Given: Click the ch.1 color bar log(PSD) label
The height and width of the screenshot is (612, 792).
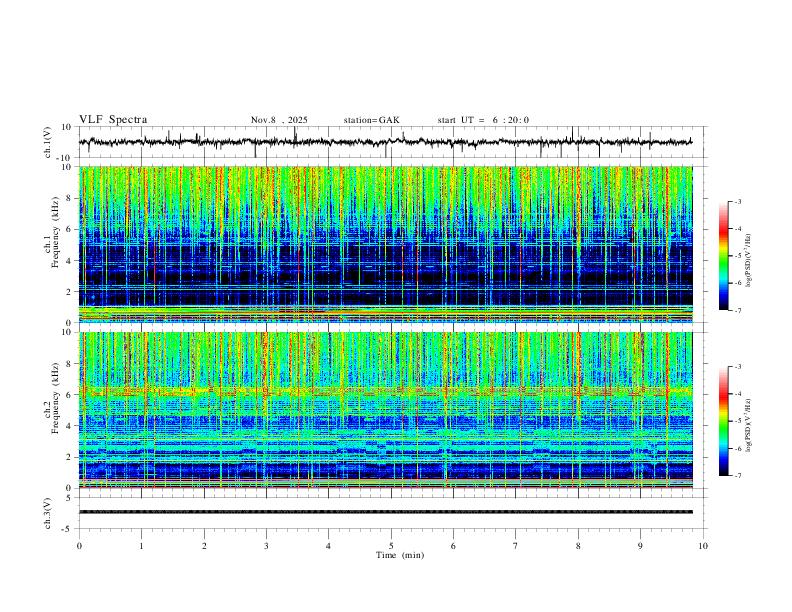Looking at the screenshot, I should 748,261.
